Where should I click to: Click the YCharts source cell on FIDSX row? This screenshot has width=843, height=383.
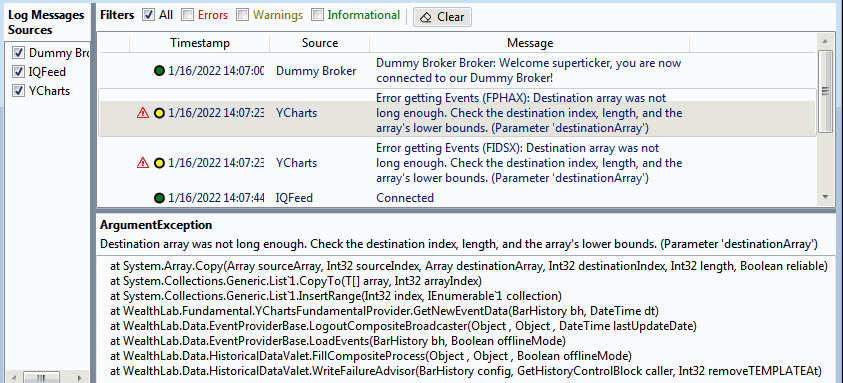[x=296, y=162]
